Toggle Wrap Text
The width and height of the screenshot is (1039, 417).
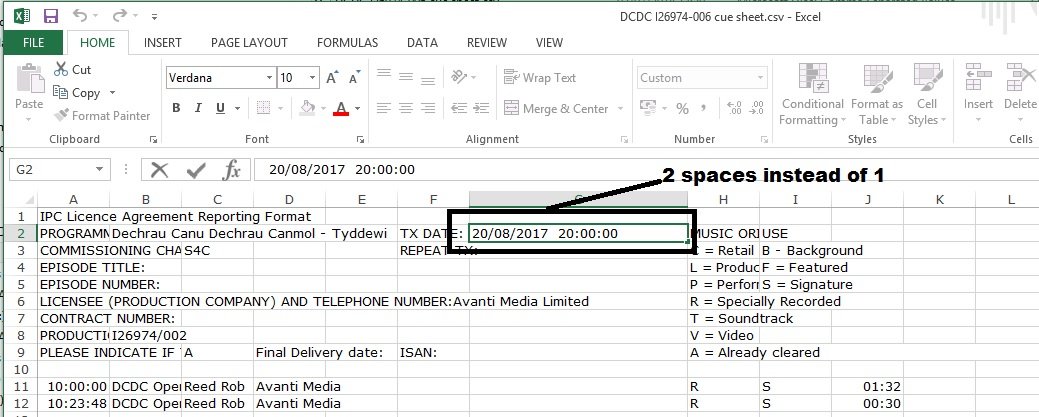[539, 78]
